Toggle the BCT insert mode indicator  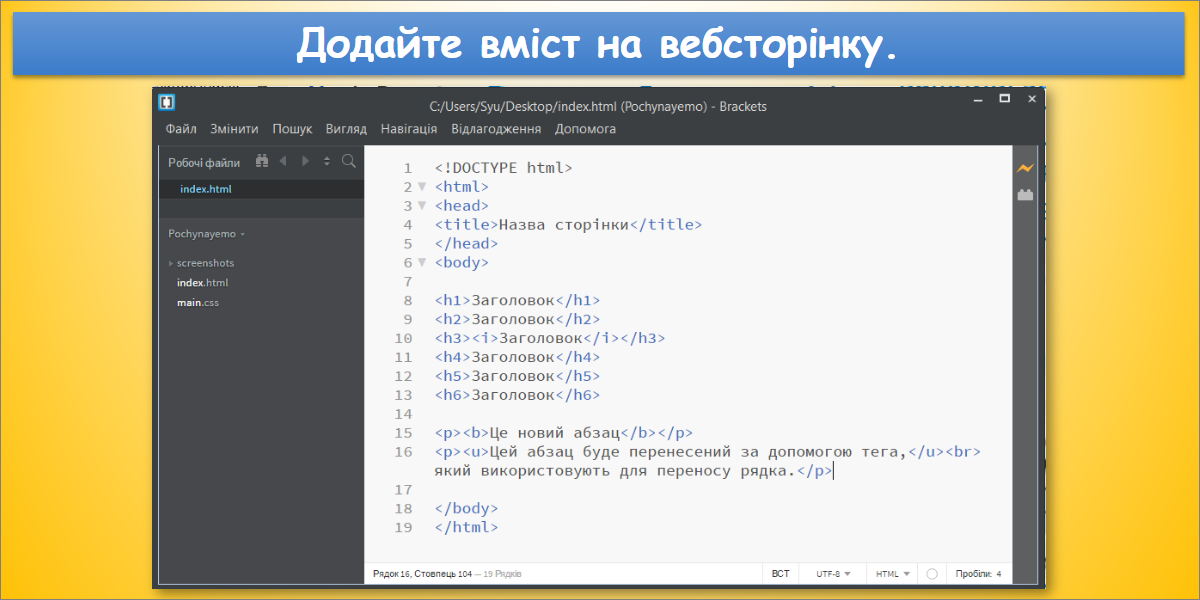click(x=780, y=574)
